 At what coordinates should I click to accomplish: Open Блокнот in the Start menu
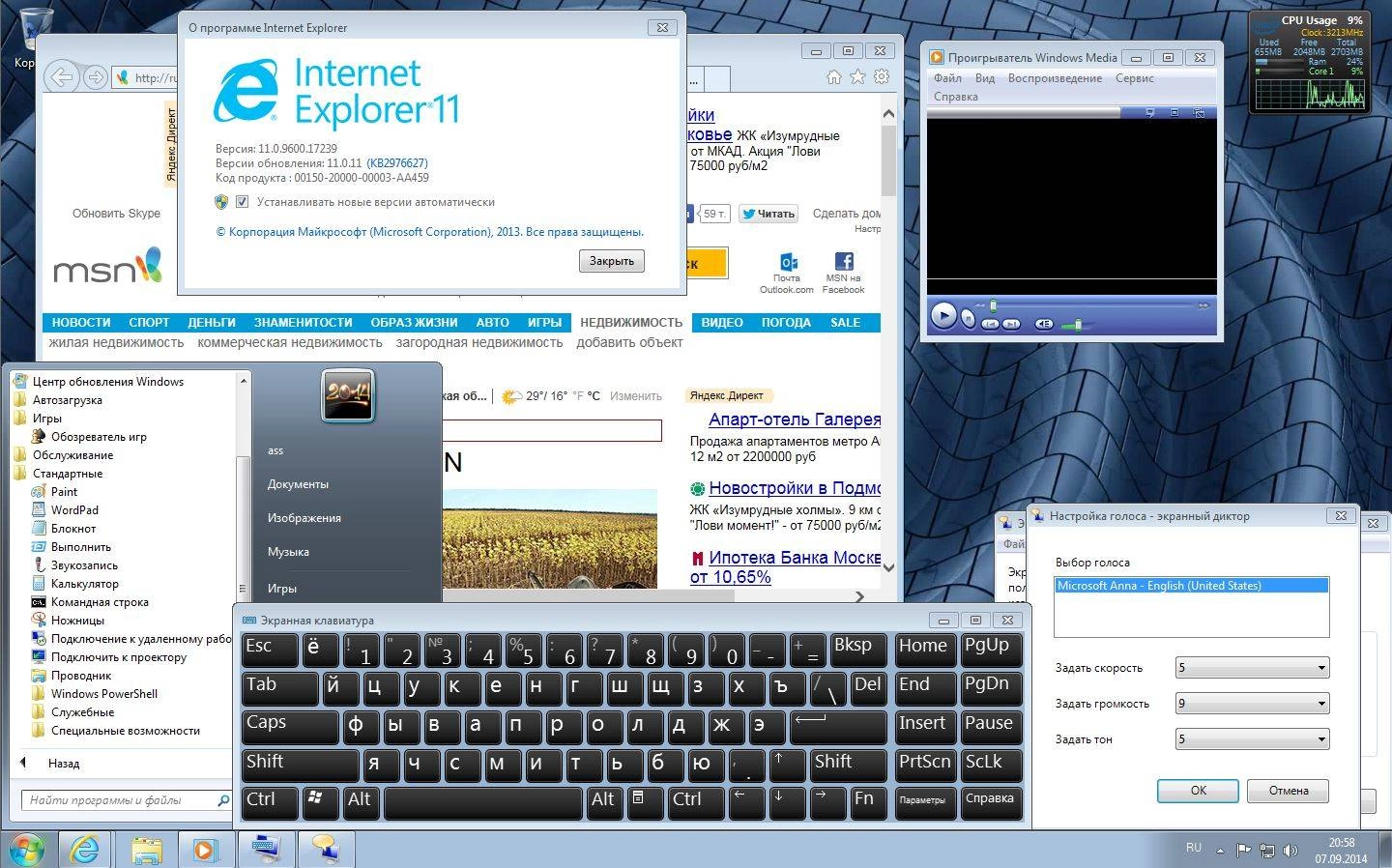[x=73, y=528]
